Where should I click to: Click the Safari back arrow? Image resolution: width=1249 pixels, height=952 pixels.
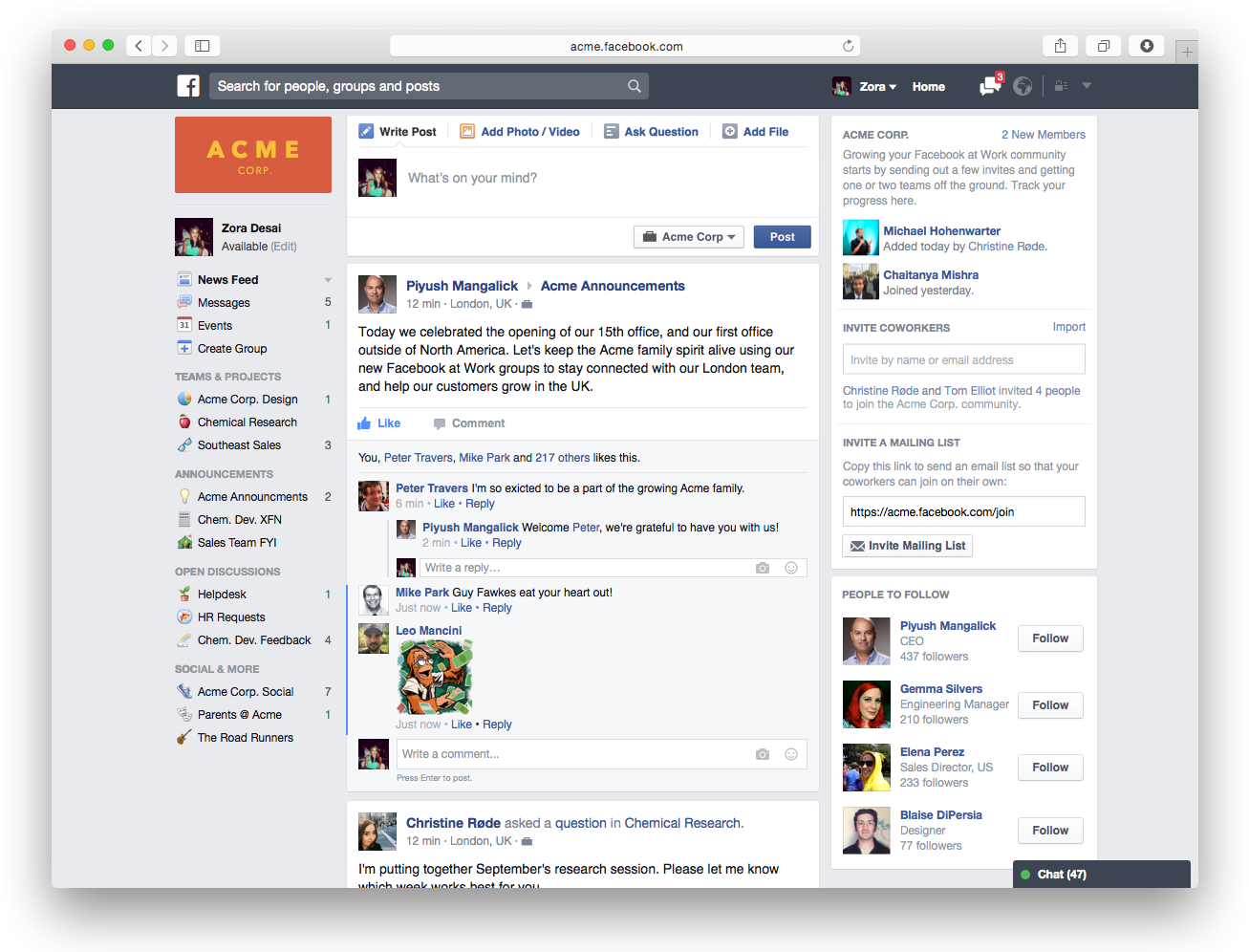[x=140, y=46]
